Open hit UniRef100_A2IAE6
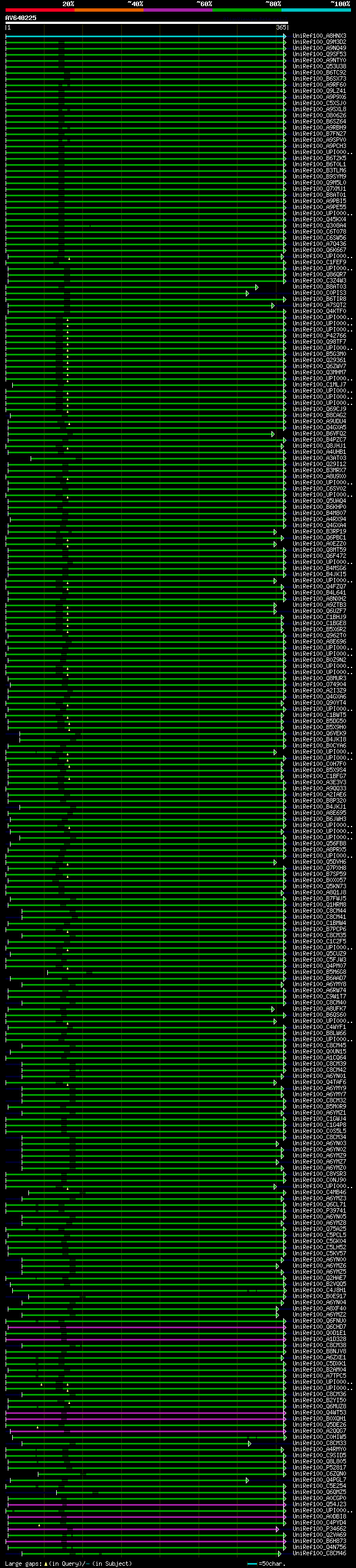 point(319,795)
